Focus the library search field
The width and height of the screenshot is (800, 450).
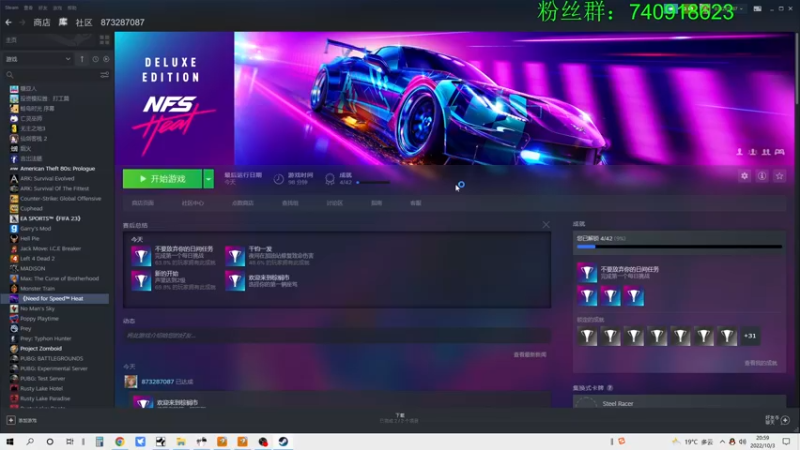coord(51,75)
